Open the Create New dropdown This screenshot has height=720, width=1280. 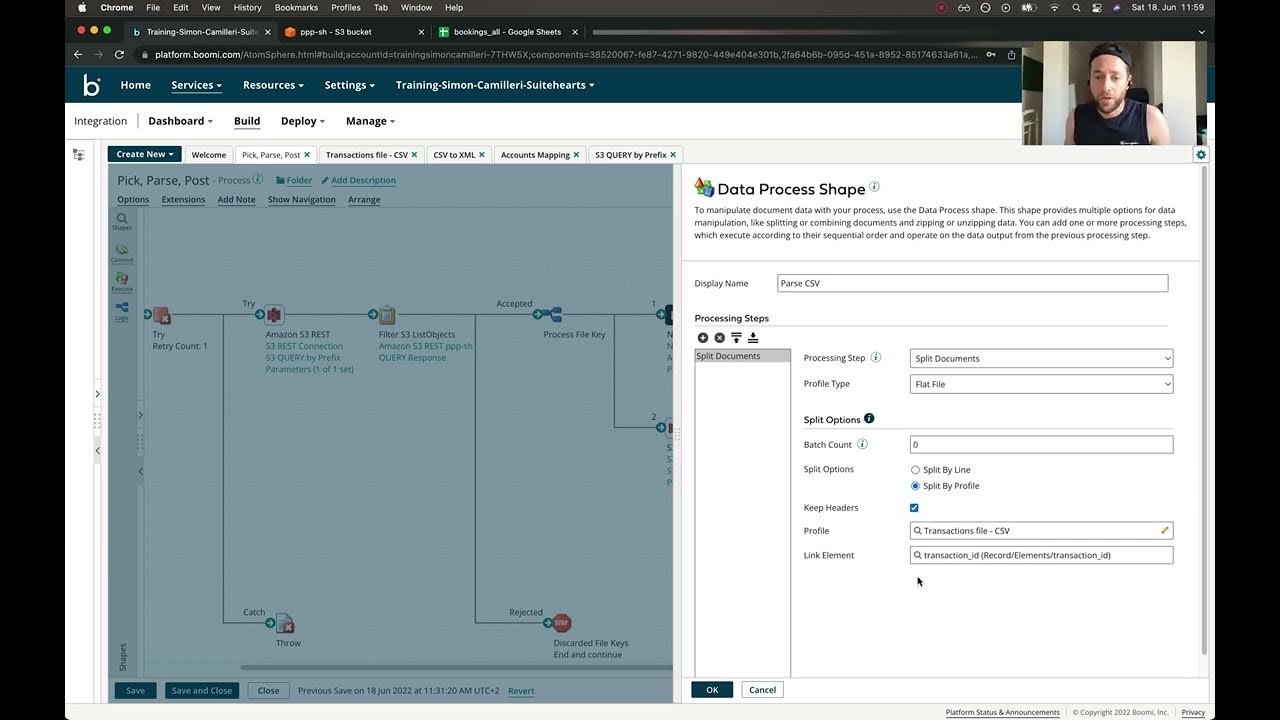144,154
